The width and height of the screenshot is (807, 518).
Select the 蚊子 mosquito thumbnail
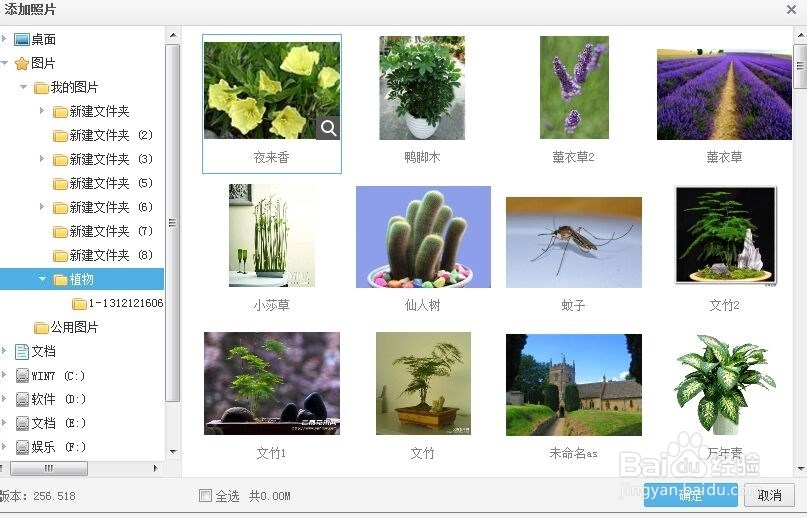[x=574, y=242]
